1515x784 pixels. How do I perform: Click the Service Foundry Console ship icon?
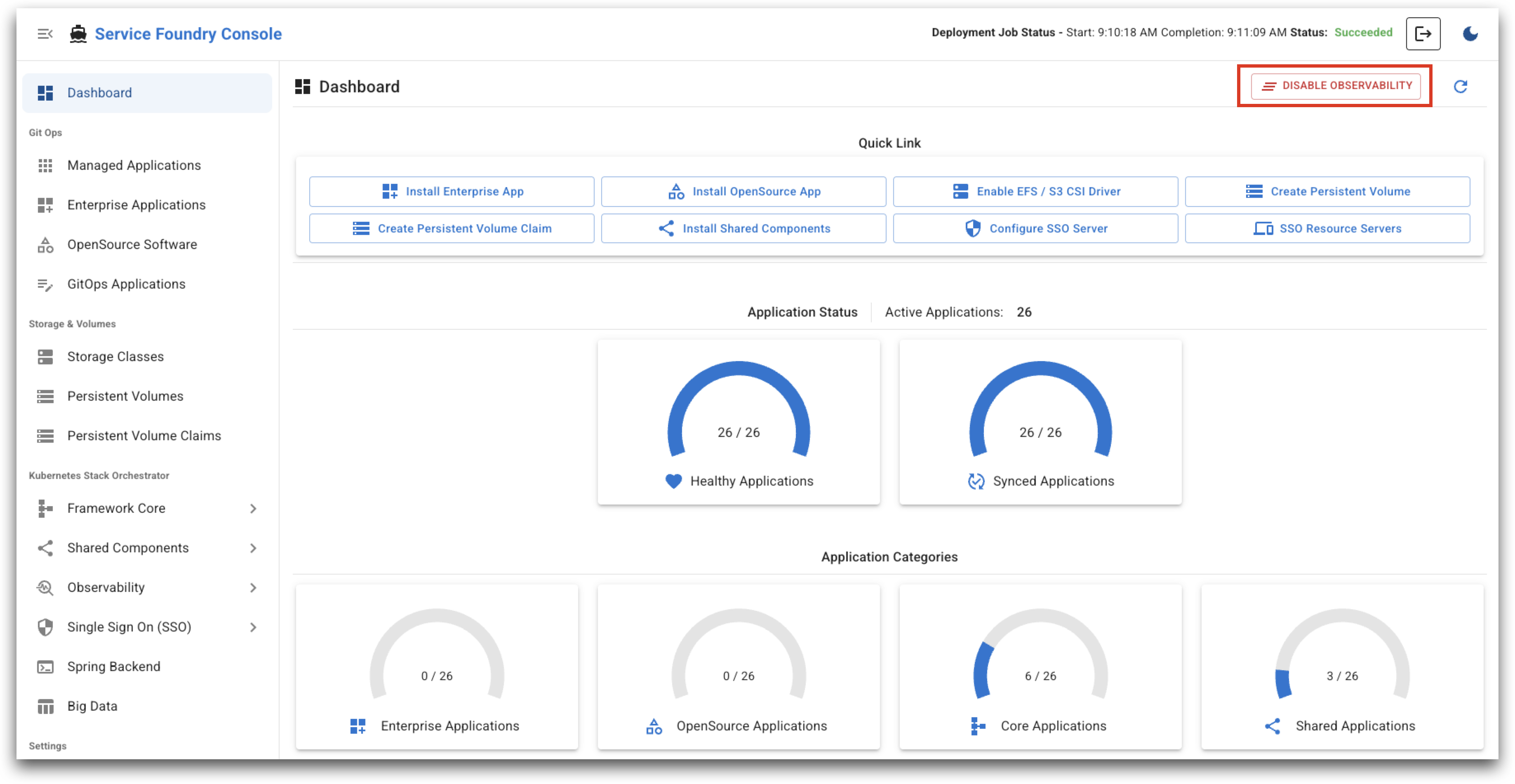(x=78, y=33)
